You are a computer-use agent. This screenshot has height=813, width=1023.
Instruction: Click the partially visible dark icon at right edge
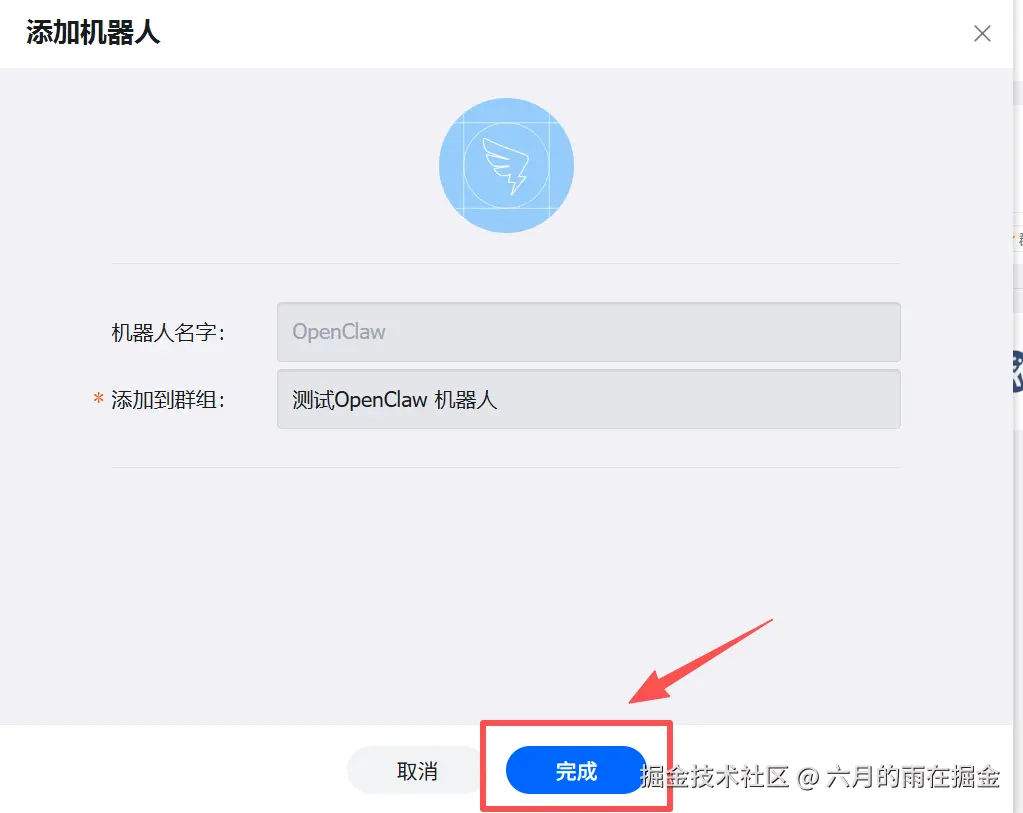pyautogui.click(x=1017, y=372)
